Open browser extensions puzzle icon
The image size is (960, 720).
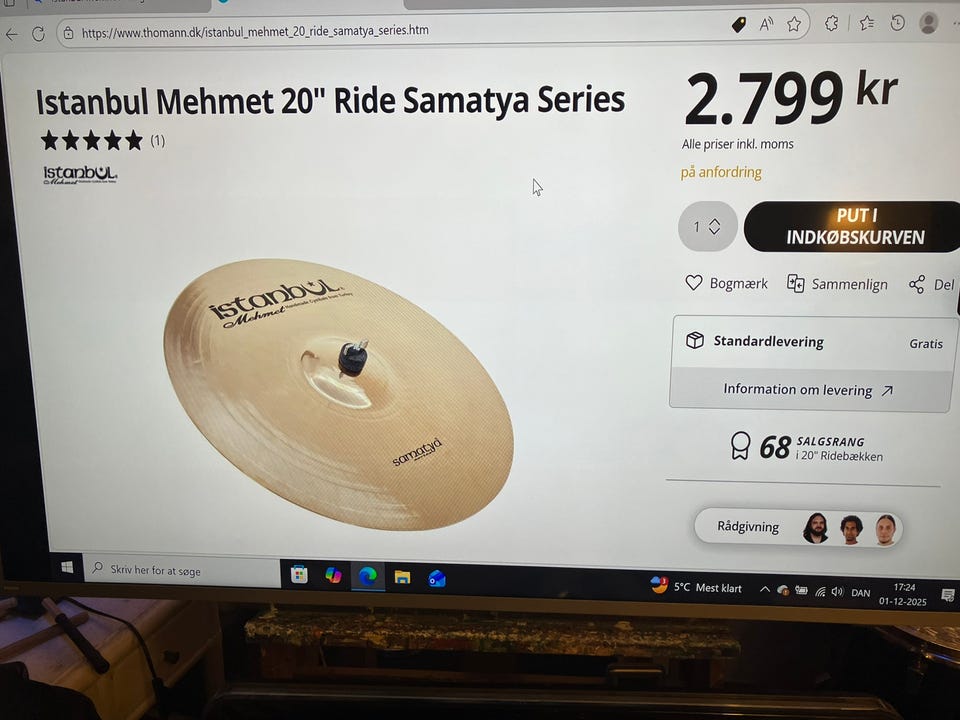831,23
